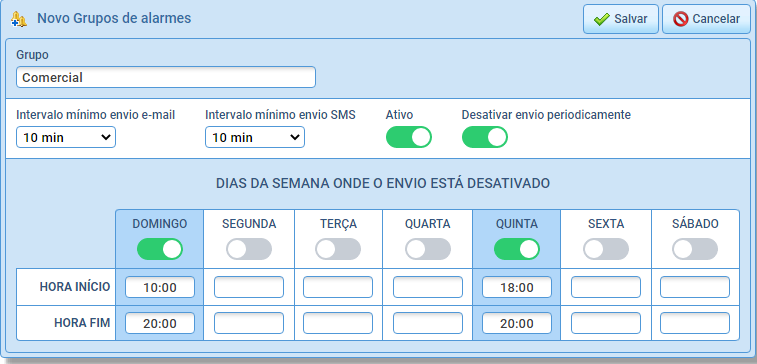Image resolution: width=757 pixels, height=364 pixels.
Task: Click the Grupo name field containing Comercial
Action: (x=166, y=77)
